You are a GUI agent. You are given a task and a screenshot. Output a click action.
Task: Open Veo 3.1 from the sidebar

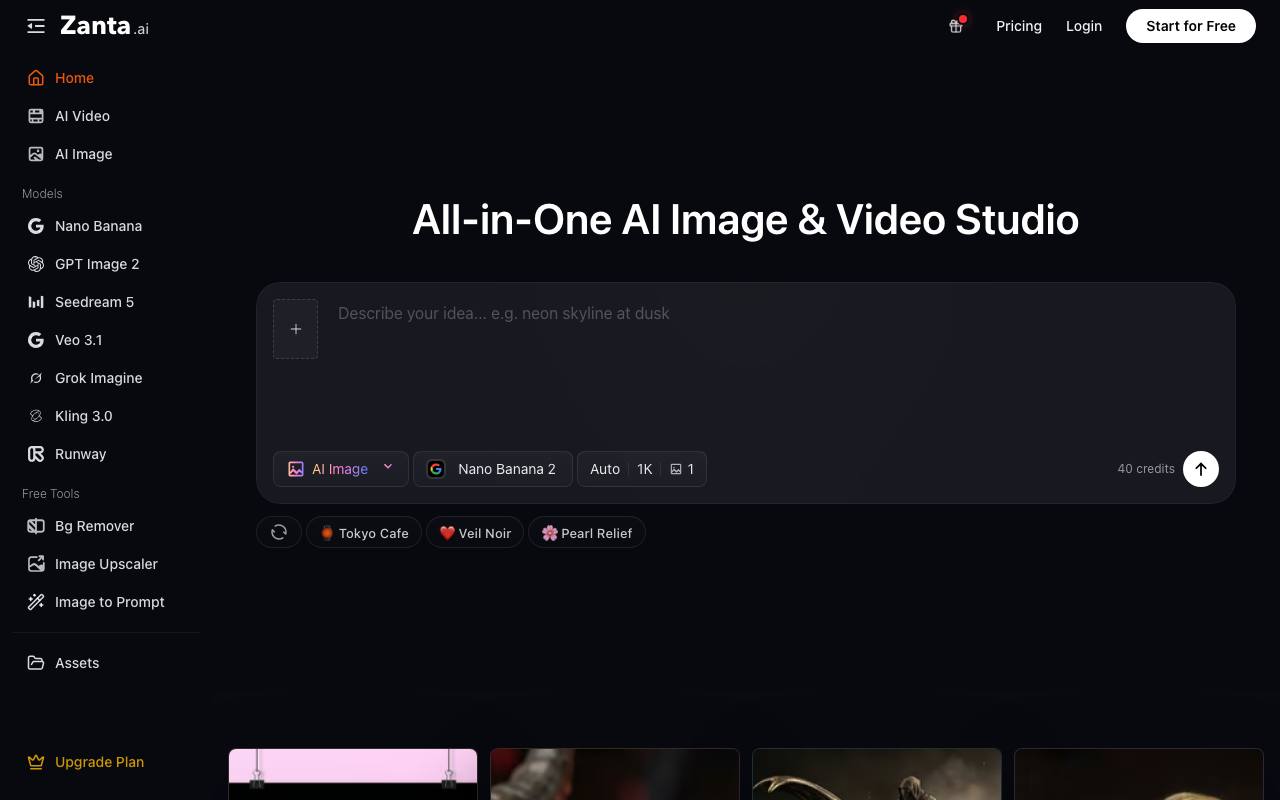[x=106, y=340]
